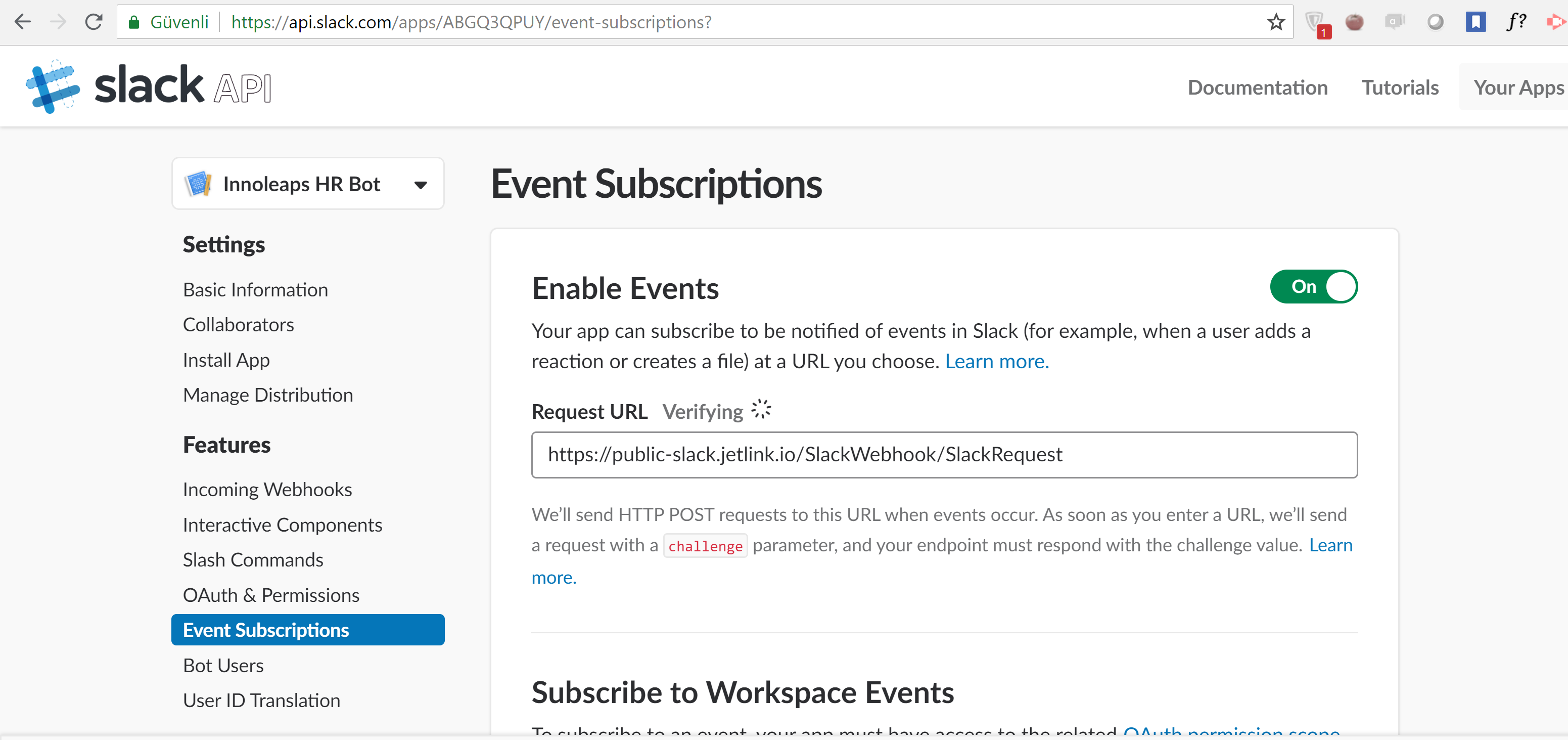Reload the page with refresh icon
Image resolution: width=1568 pixels, height=740 pixels.
93,22
